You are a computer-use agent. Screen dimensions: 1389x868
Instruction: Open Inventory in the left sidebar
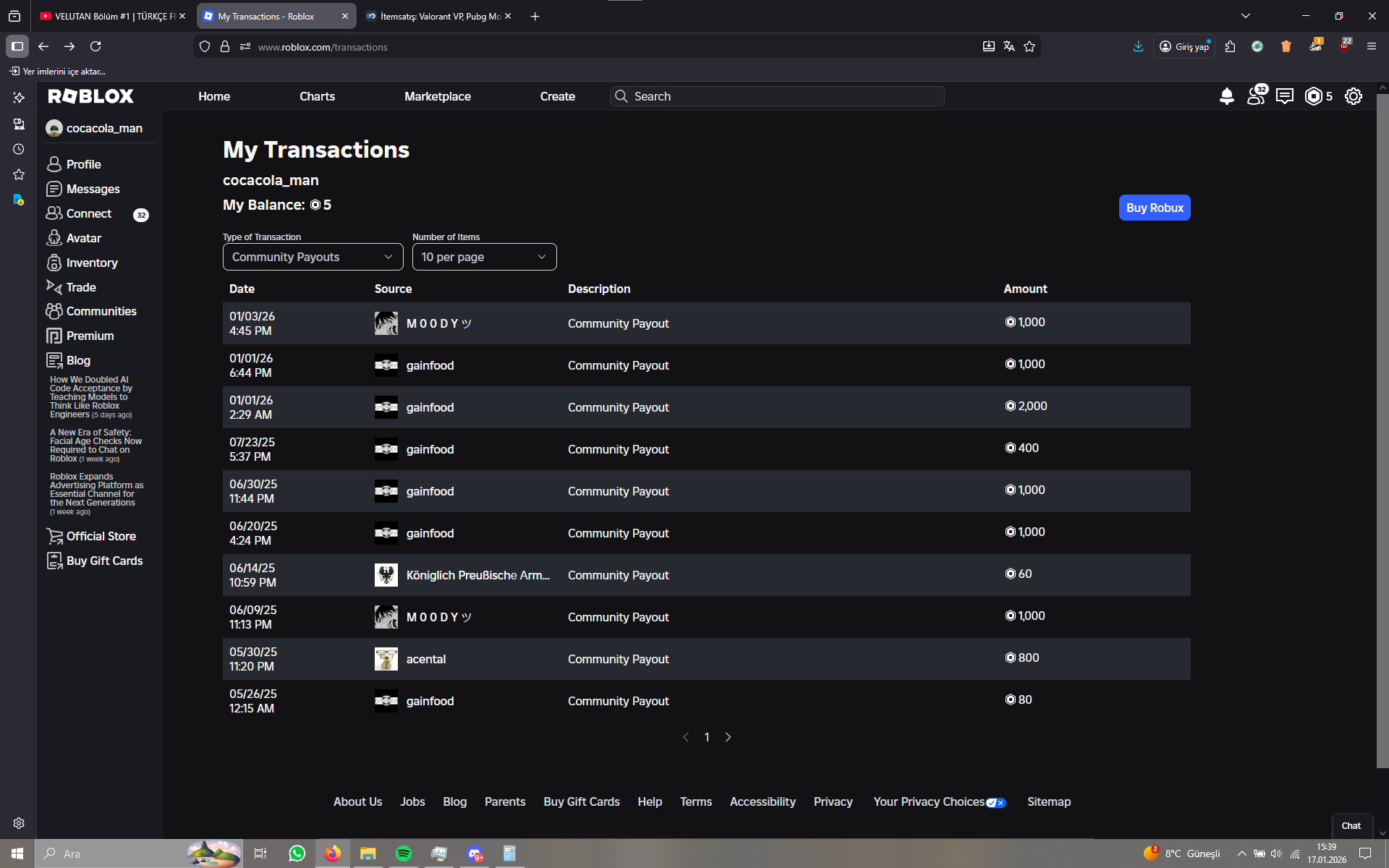pos(82,263)
